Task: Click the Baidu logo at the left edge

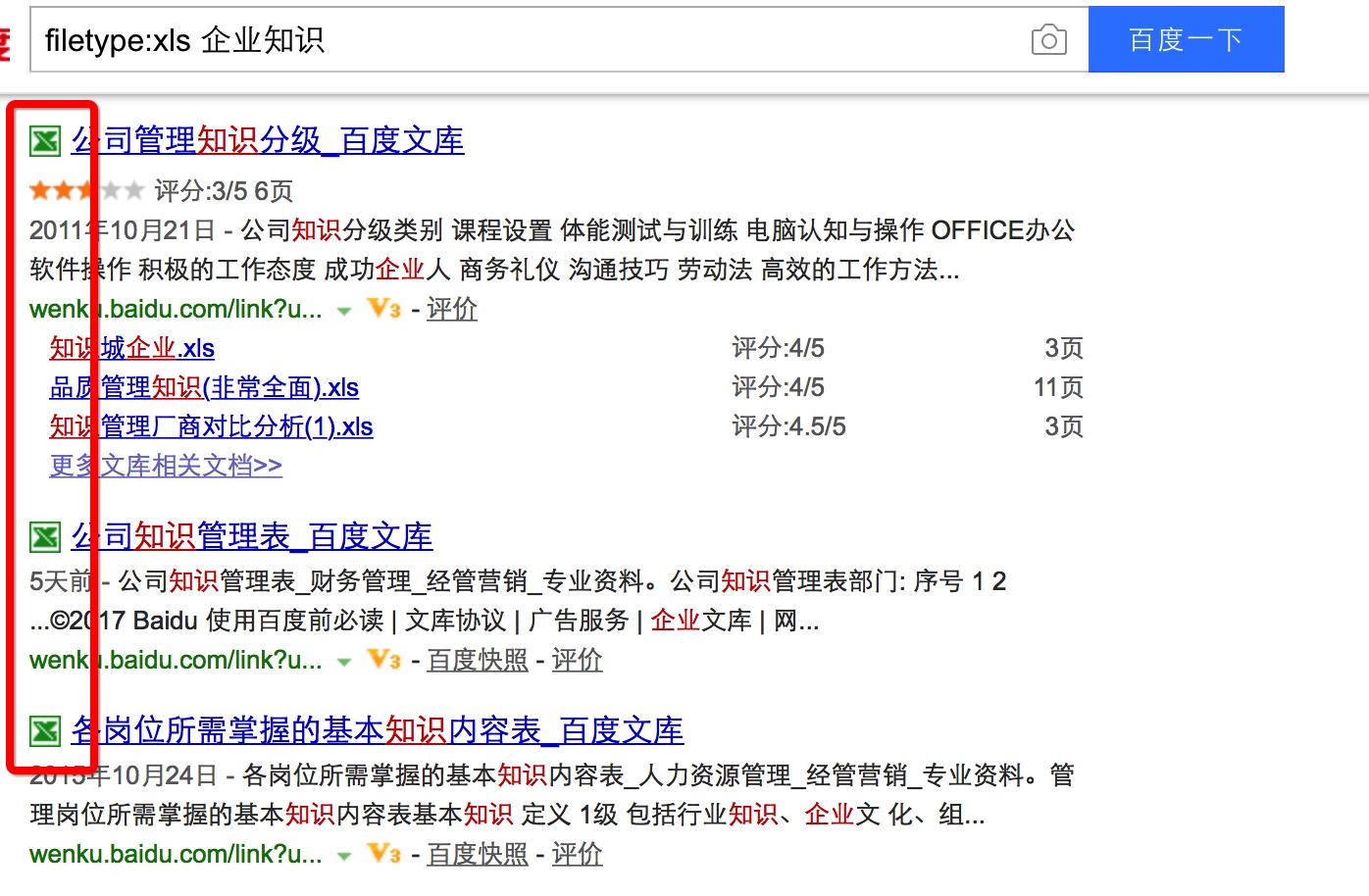Action: click(6, 39)
